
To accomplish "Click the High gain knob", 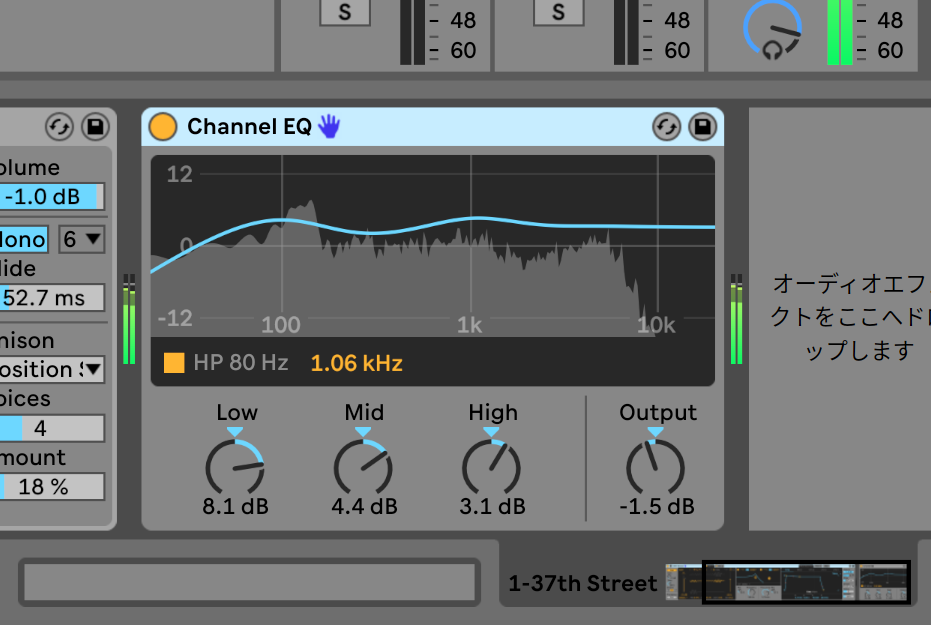I will coord(492,466).
